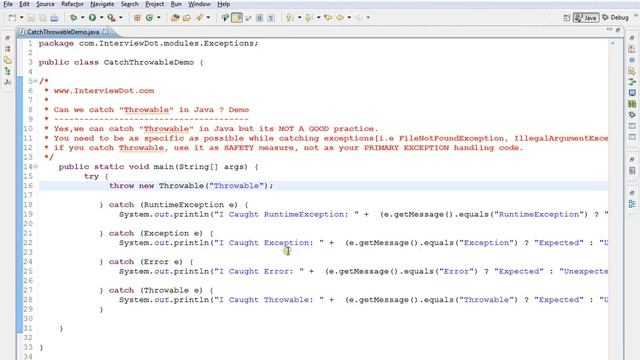Screen dimensions: 640x360
Task: Open the New Java Class dropdown arrow
Action: [x=158, y=18]
